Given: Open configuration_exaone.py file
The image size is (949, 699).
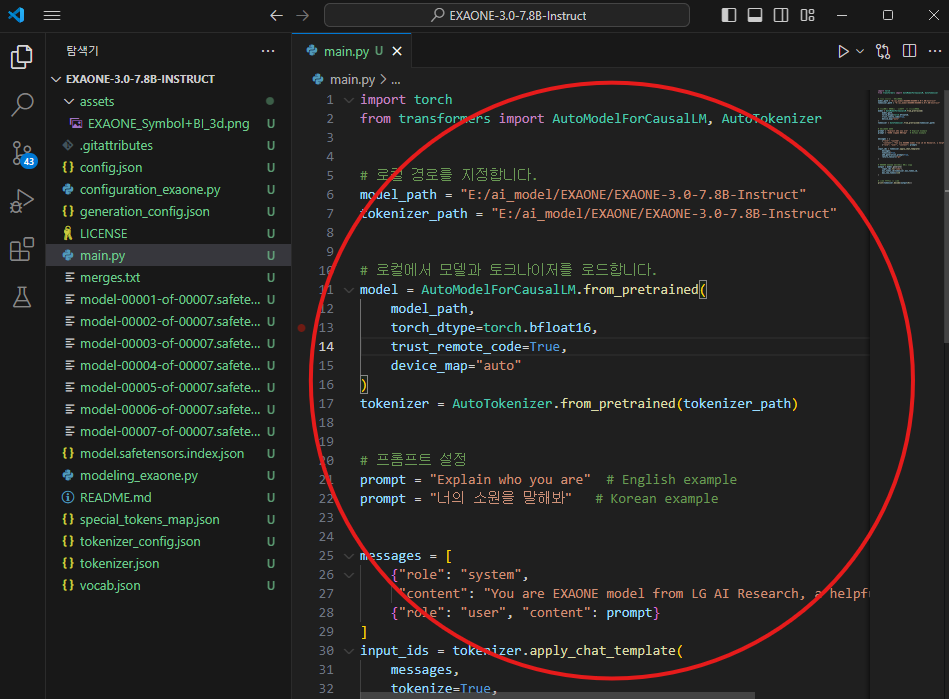Looking at the screenshot, I should (168, 189).
